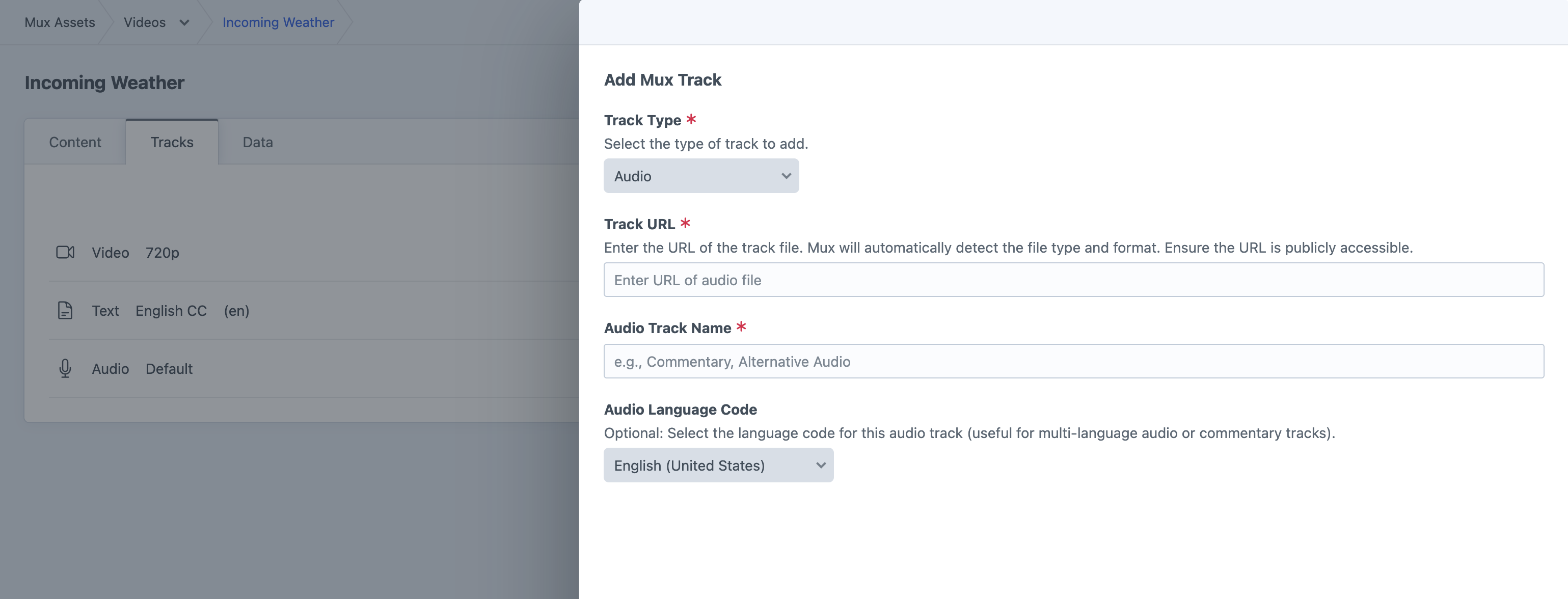The width and height of the screenshot is (1568, 599).
Task: Select the Video 720p track row
Action: 136,253
